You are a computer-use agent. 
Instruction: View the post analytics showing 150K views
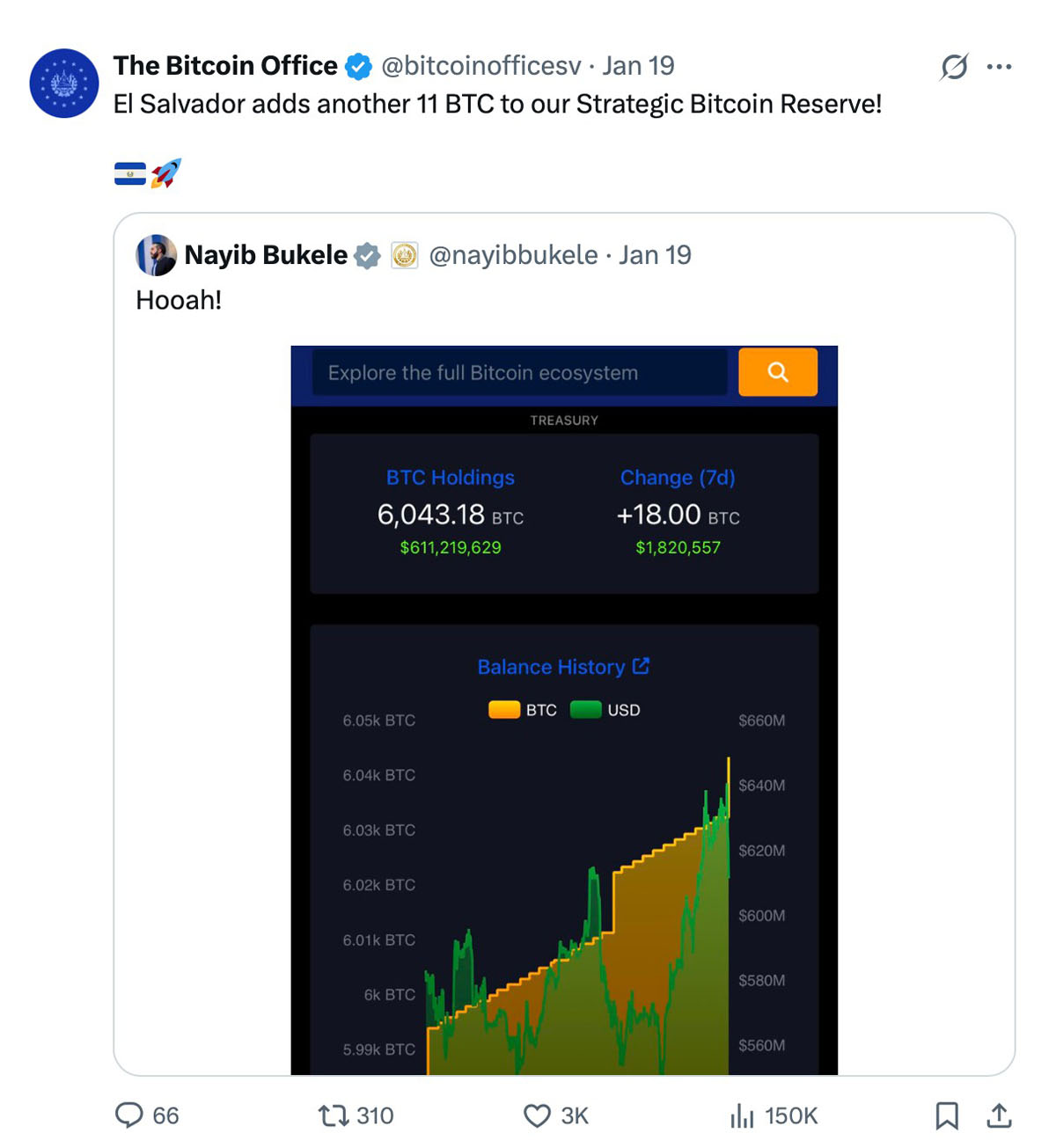(x=742, y=1115)
